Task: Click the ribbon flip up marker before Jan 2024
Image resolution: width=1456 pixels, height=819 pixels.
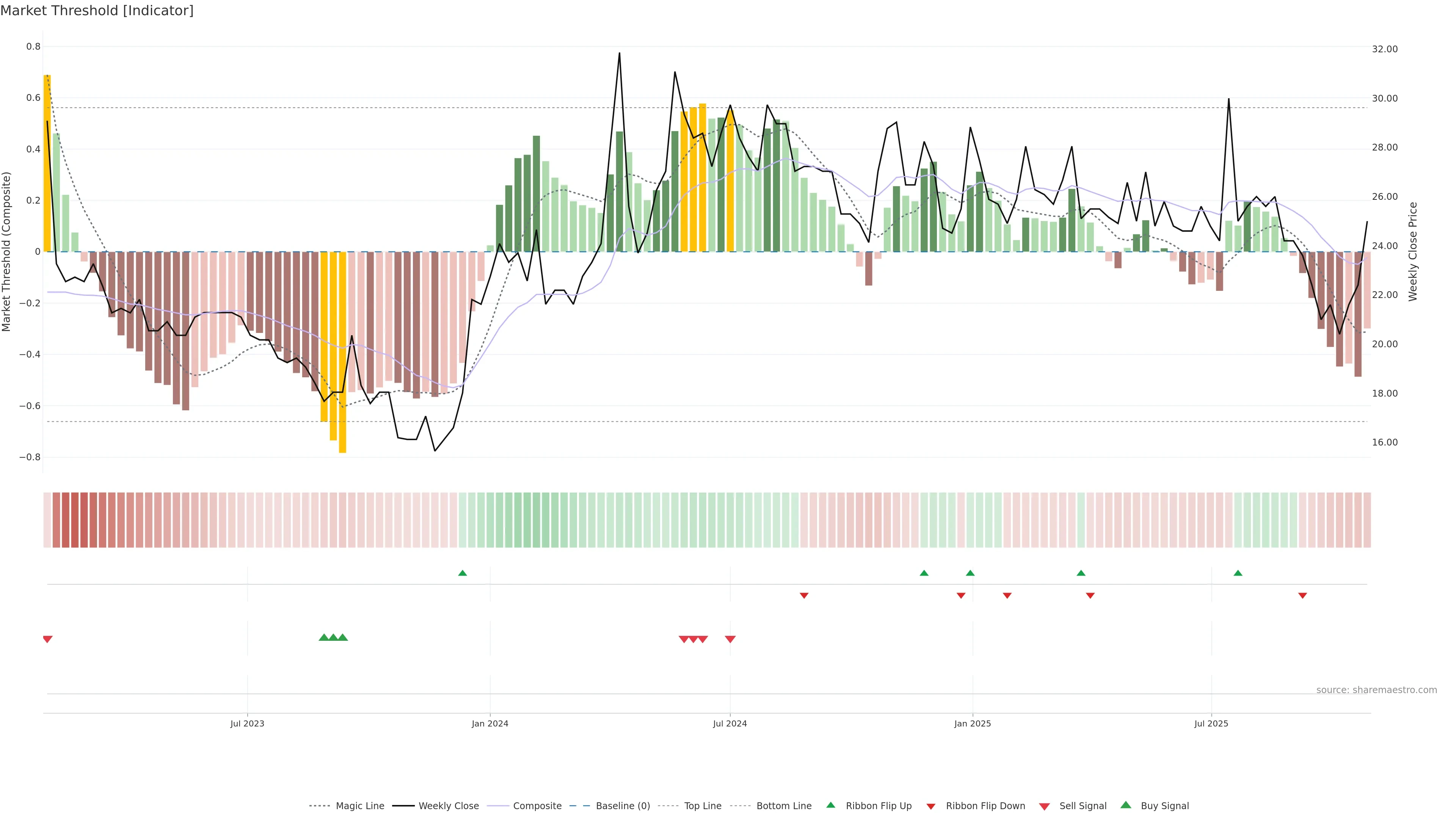Action: (x=462, y=573)
